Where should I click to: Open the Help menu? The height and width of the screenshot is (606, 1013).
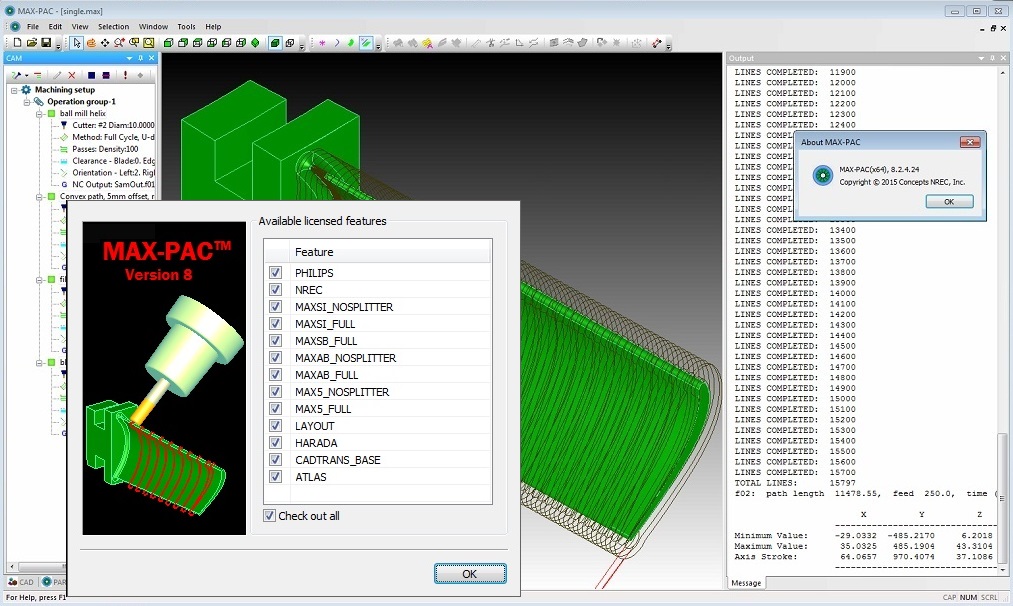213,26
